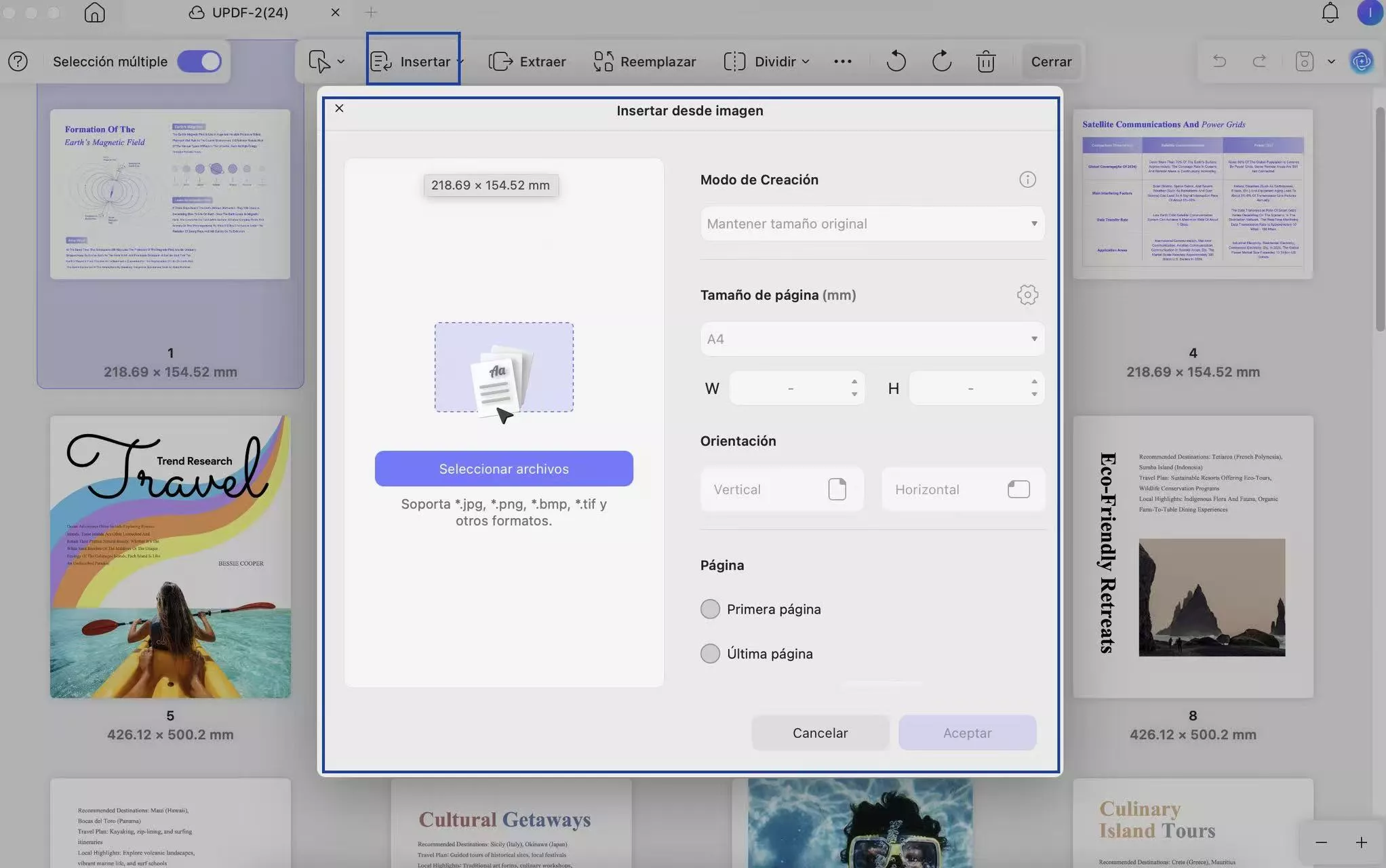
Task: Expand the A4 page size dropdown
Action: pyautogui.click(x=871, y=339)
